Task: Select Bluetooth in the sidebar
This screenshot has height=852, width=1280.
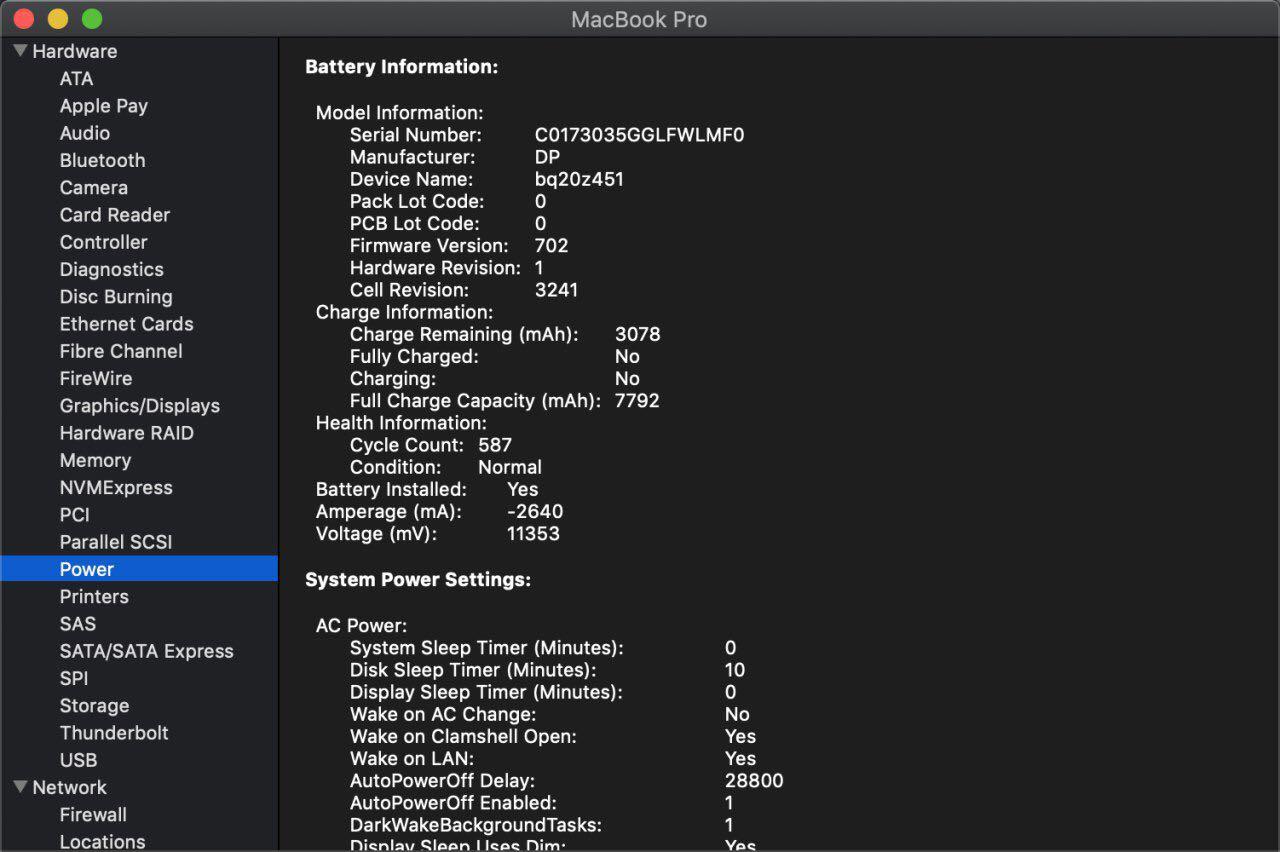Action: click(x=102, y=160)
